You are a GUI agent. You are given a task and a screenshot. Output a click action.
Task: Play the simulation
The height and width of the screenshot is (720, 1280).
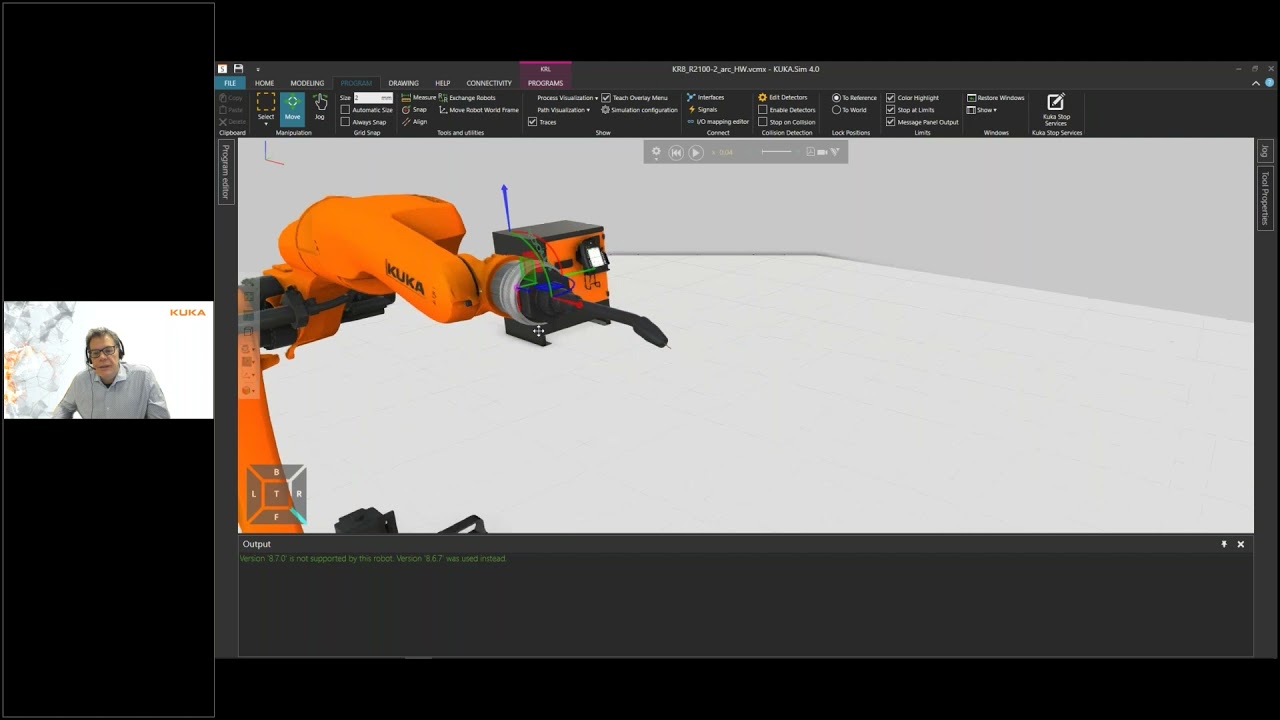[x=696, y=152]
